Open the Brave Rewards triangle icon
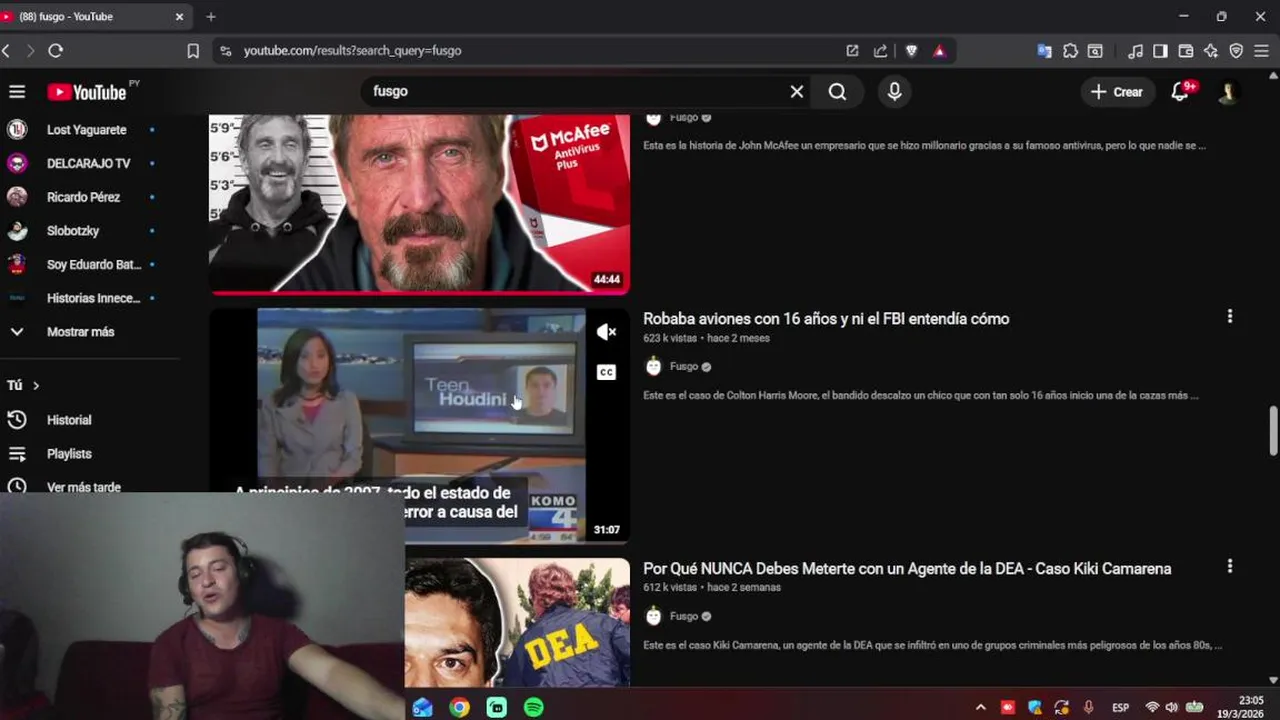Viewport: 1280px width, 720px height. (939, 50)
